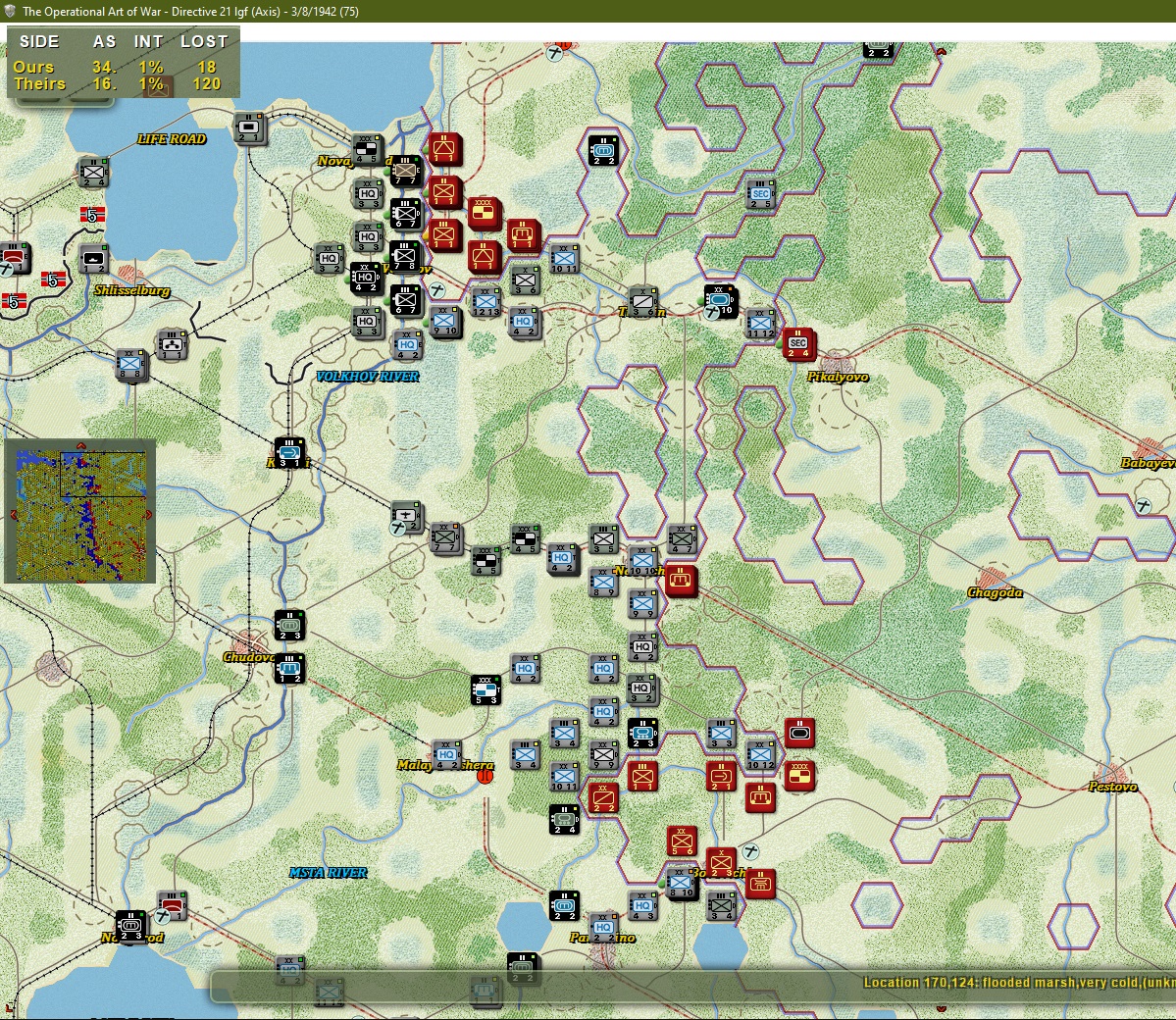
Task: Select the grey SEC unit marked 2 5
Action: pyautogui.click(x=760, y=195)
